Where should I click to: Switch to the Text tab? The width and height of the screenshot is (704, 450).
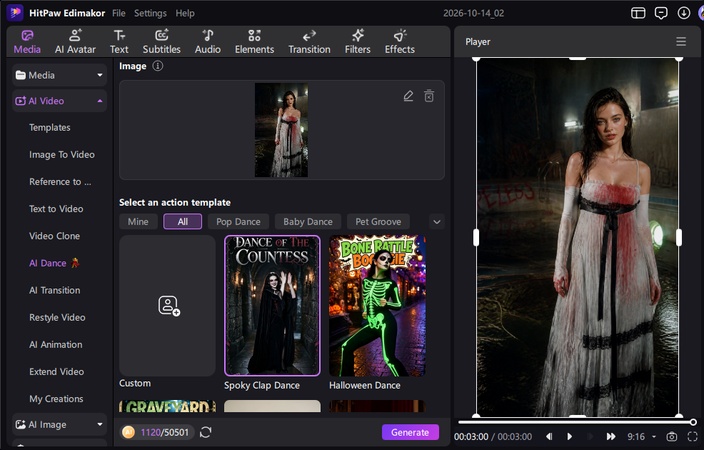click(119, 42)
